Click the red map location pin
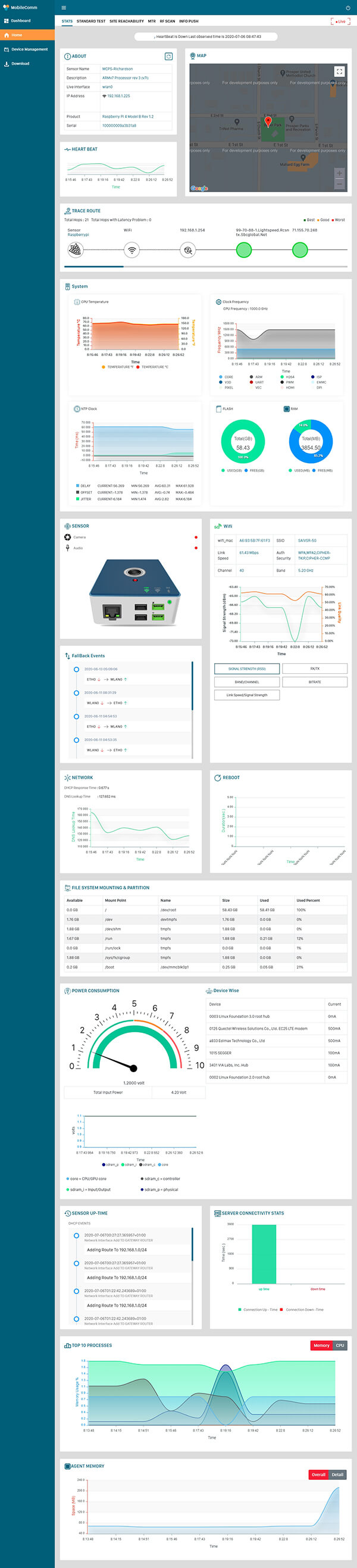Screen dimensions: 357x1568 [x=268, y=123]
